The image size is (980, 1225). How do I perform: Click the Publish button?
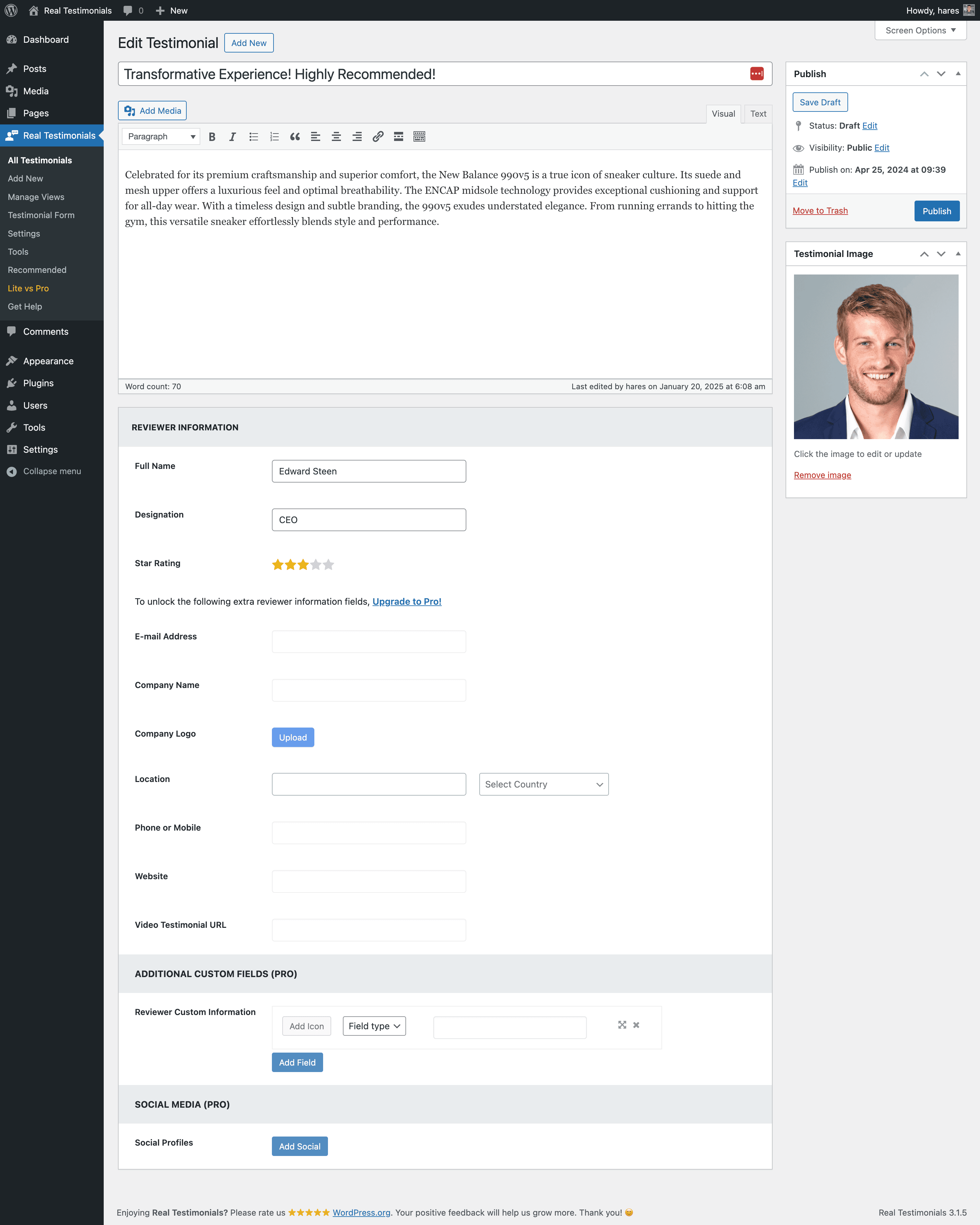pos(936,211)
